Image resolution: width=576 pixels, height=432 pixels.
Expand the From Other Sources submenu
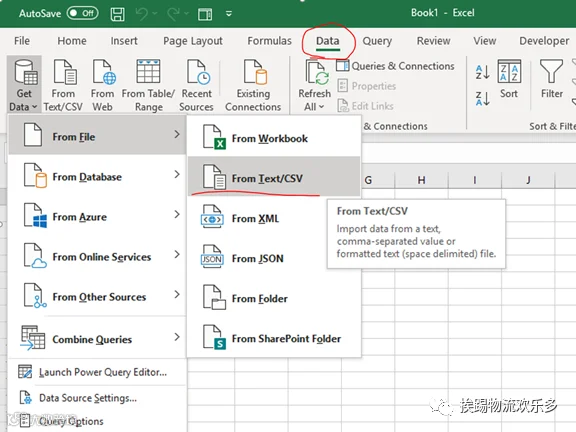point(97,296)
